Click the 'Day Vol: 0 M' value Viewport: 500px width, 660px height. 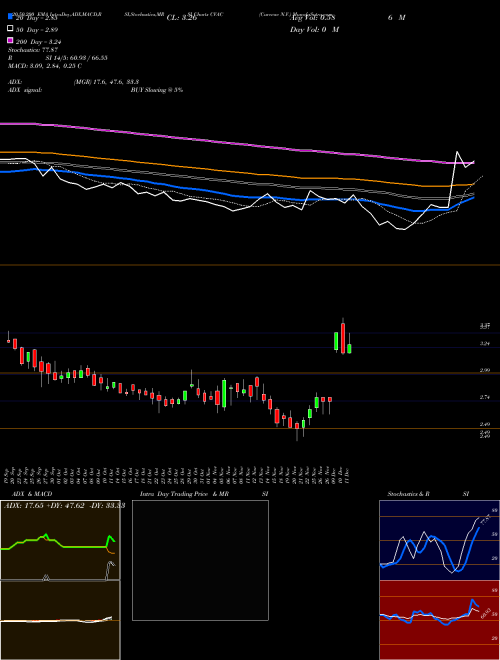[x=314, y=30]
